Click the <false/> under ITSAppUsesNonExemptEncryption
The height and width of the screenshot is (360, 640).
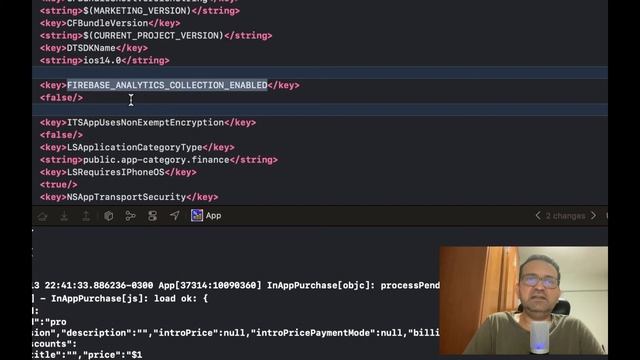tap(61, 135)
